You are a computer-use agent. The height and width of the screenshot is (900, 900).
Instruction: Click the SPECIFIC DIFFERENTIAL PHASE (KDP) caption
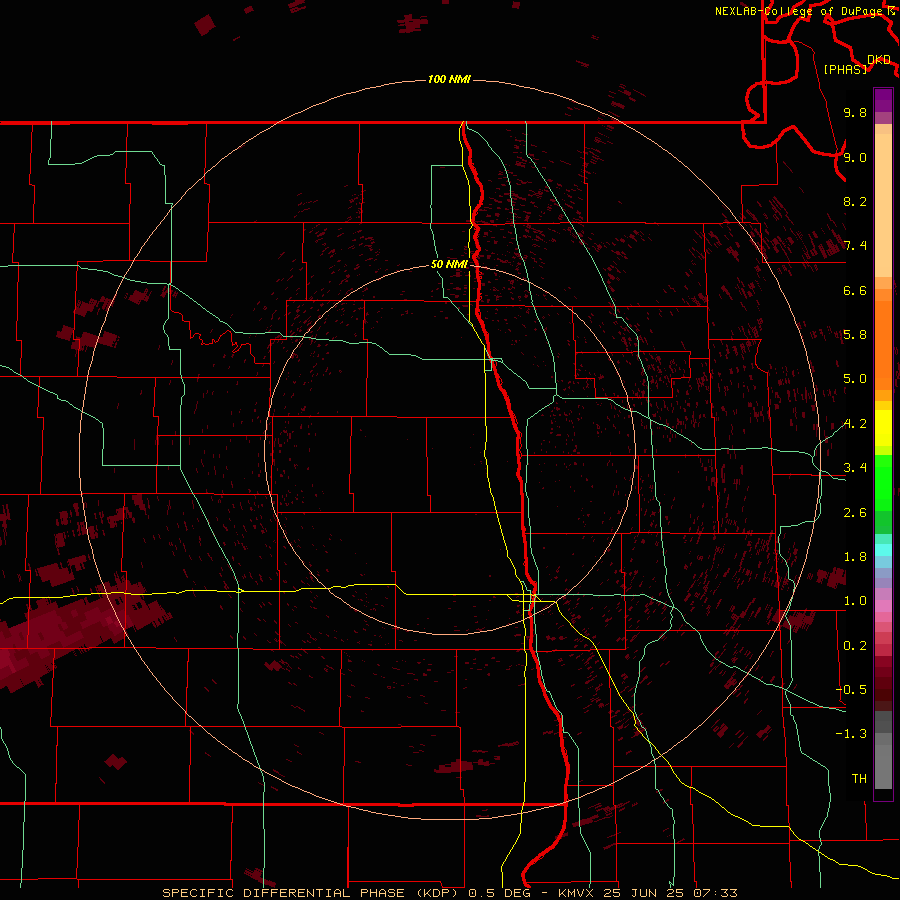310,893
